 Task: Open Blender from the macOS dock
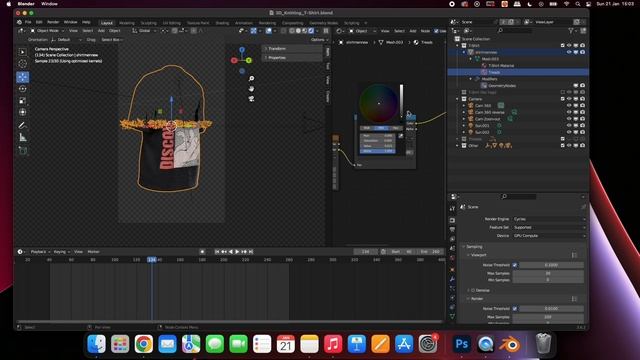click(x=509, y=344)
